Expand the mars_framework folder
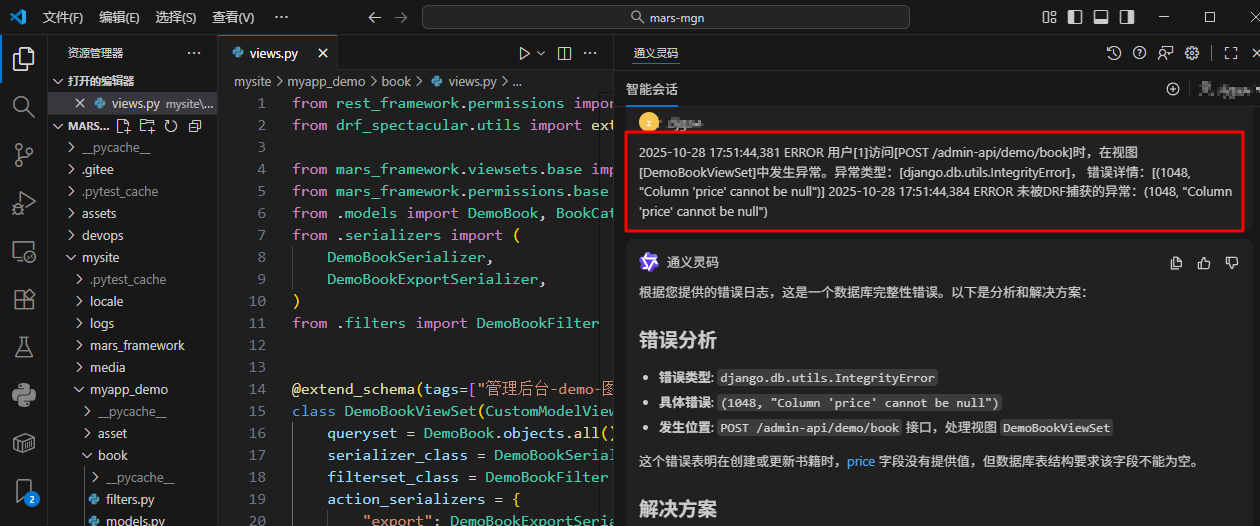 coord(137,345)
